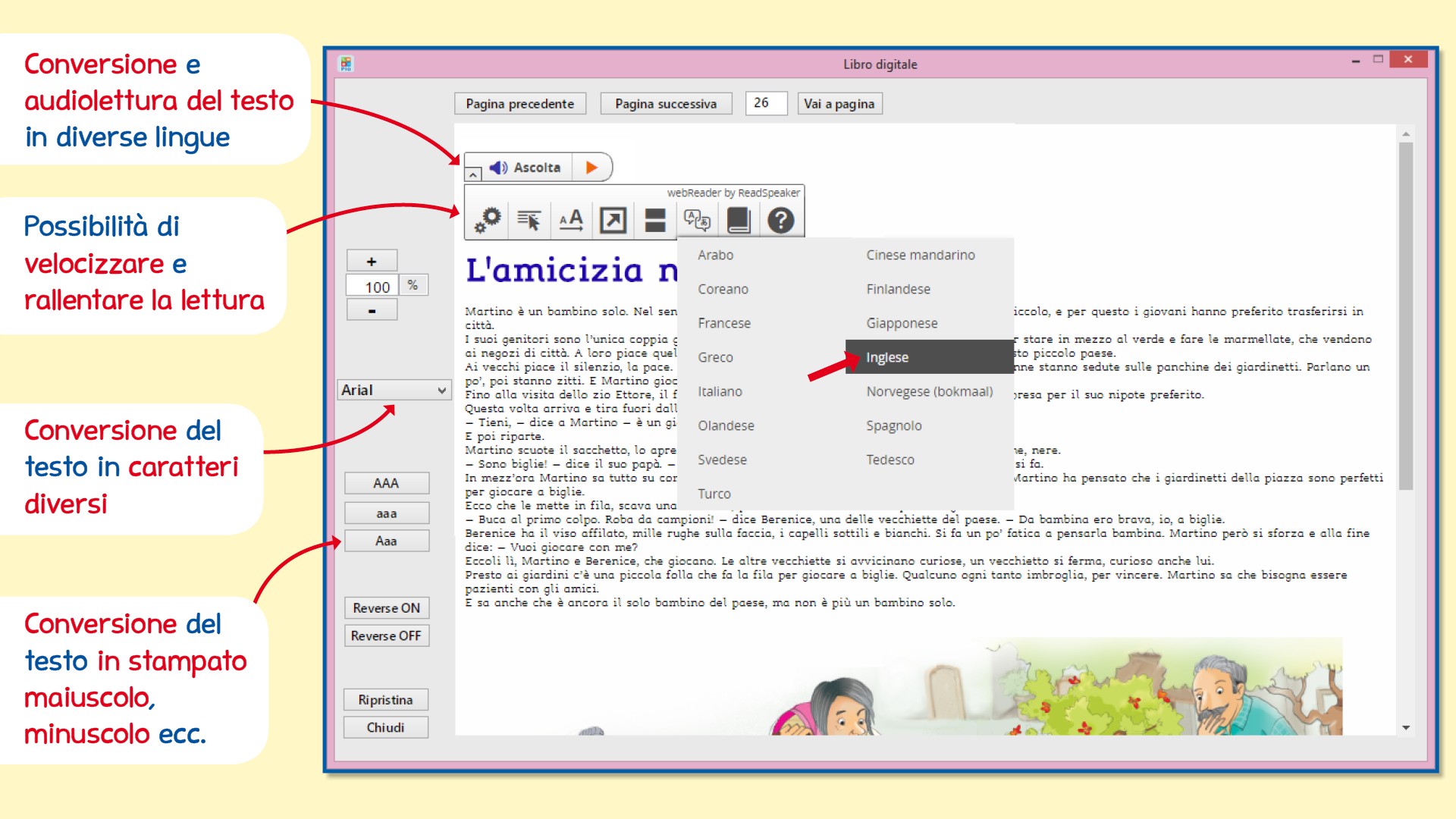Viewport: 1456px width, 819px height.
Task: Choose Tedesco from the language menu
Action: pos(890,460)
